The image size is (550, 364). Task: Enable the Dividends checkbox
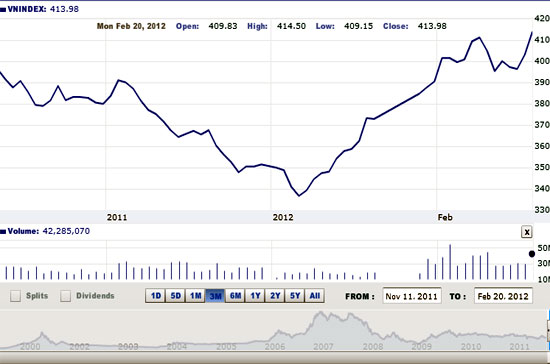(65, 296)
